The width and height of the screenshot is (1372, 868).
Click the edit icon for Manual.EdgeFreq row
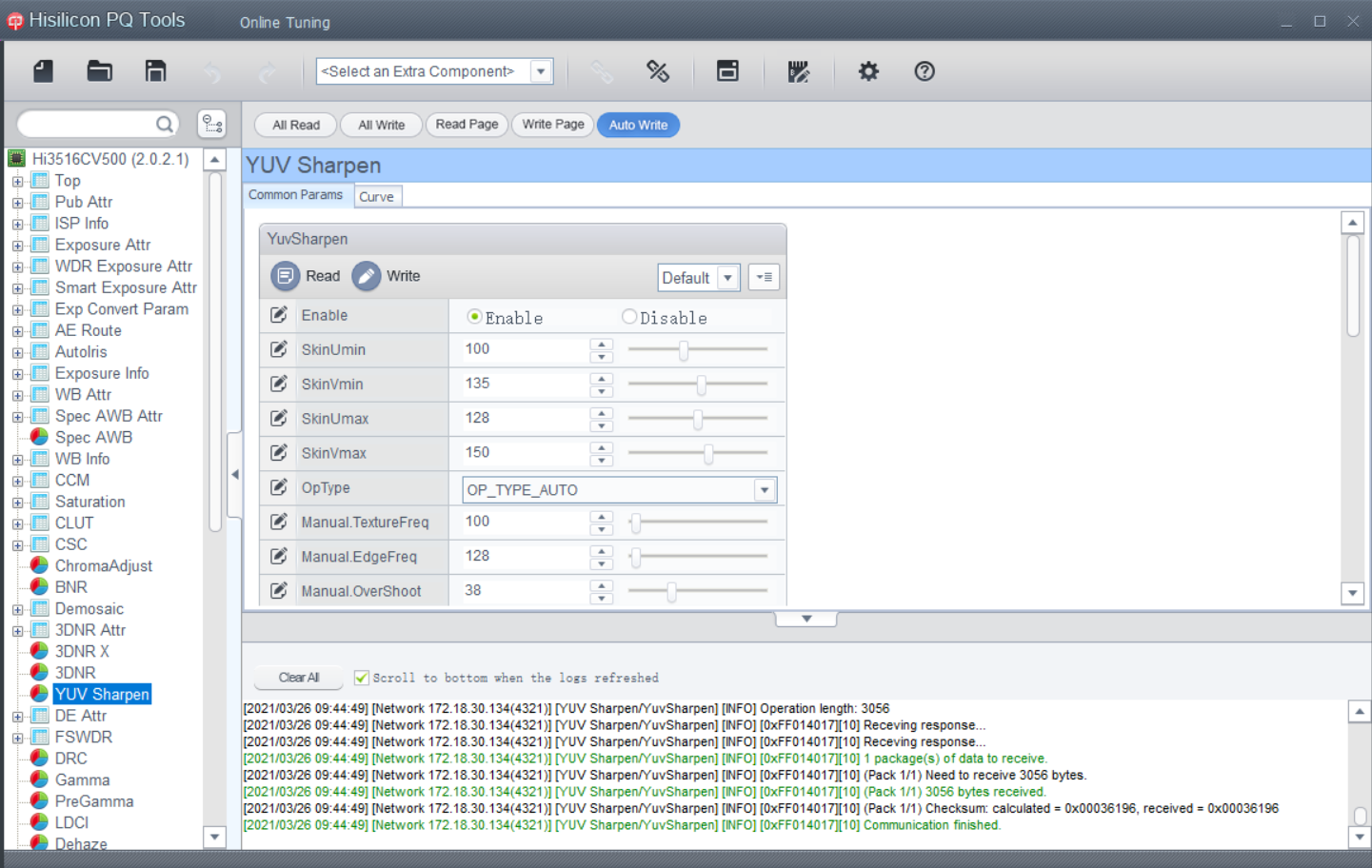coord(279,556)
